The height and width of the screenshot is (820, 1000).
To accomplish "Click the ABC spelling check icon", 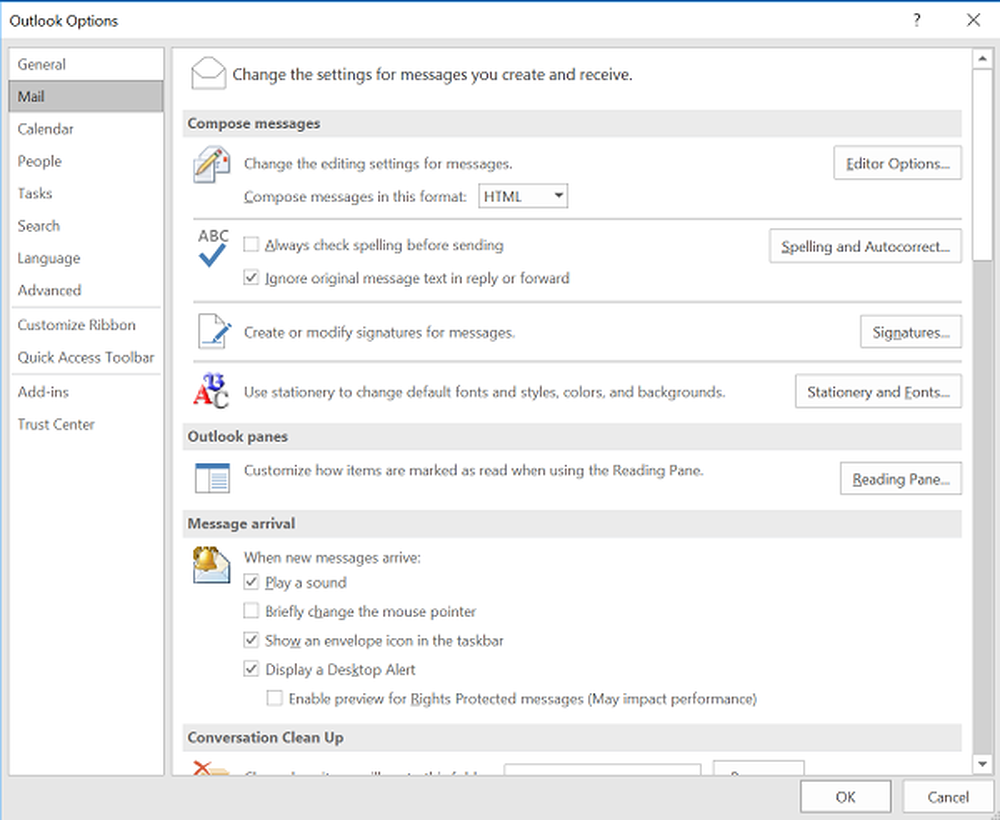I will [x=212, y=247].
